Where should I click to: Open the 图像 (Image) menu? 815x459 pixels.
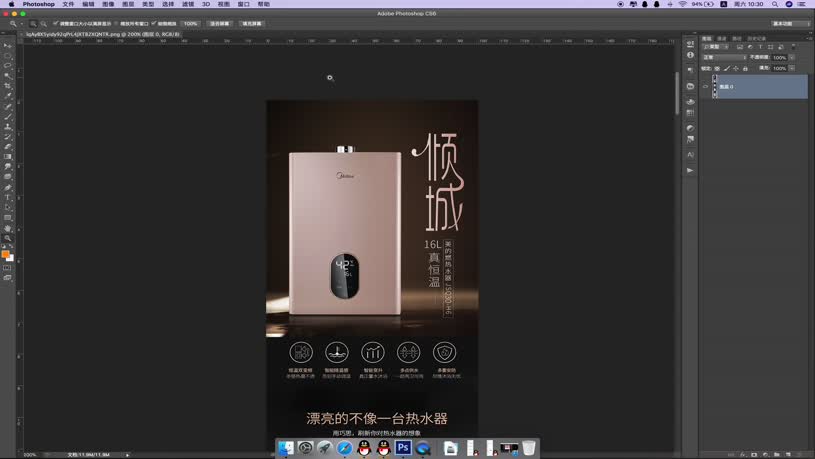[108, 4]
